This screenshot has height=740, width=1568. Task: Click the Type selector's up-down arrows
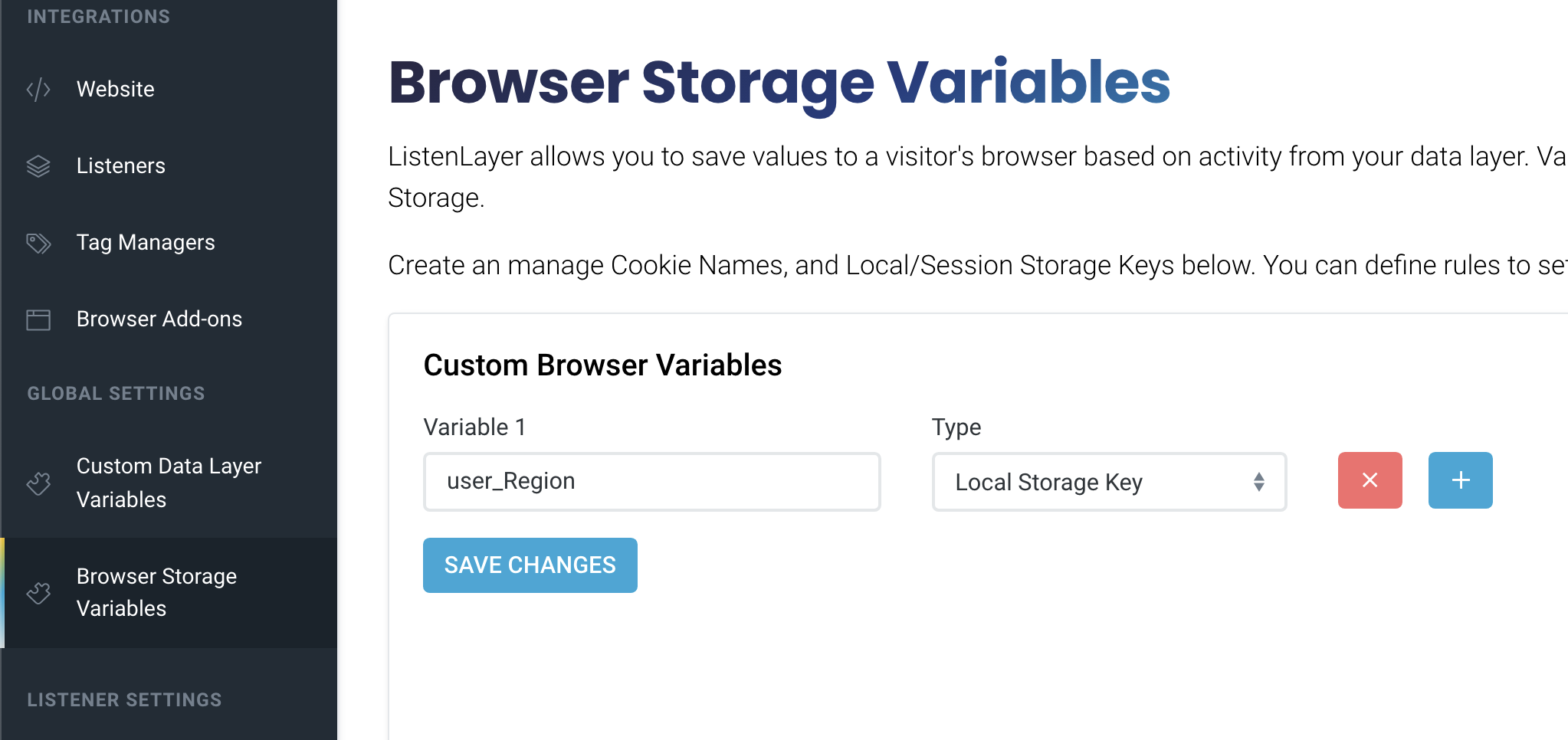coord(1258,481)
